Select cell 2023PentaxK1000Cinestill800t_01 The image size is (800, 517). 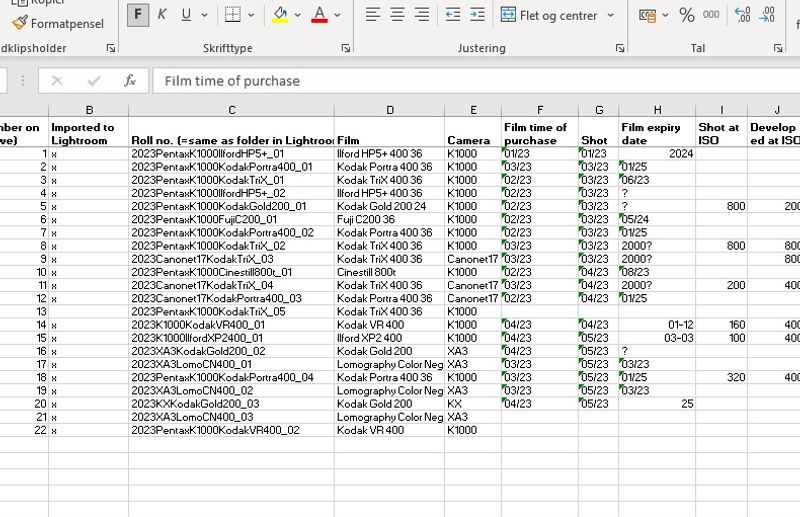point(232,272)
